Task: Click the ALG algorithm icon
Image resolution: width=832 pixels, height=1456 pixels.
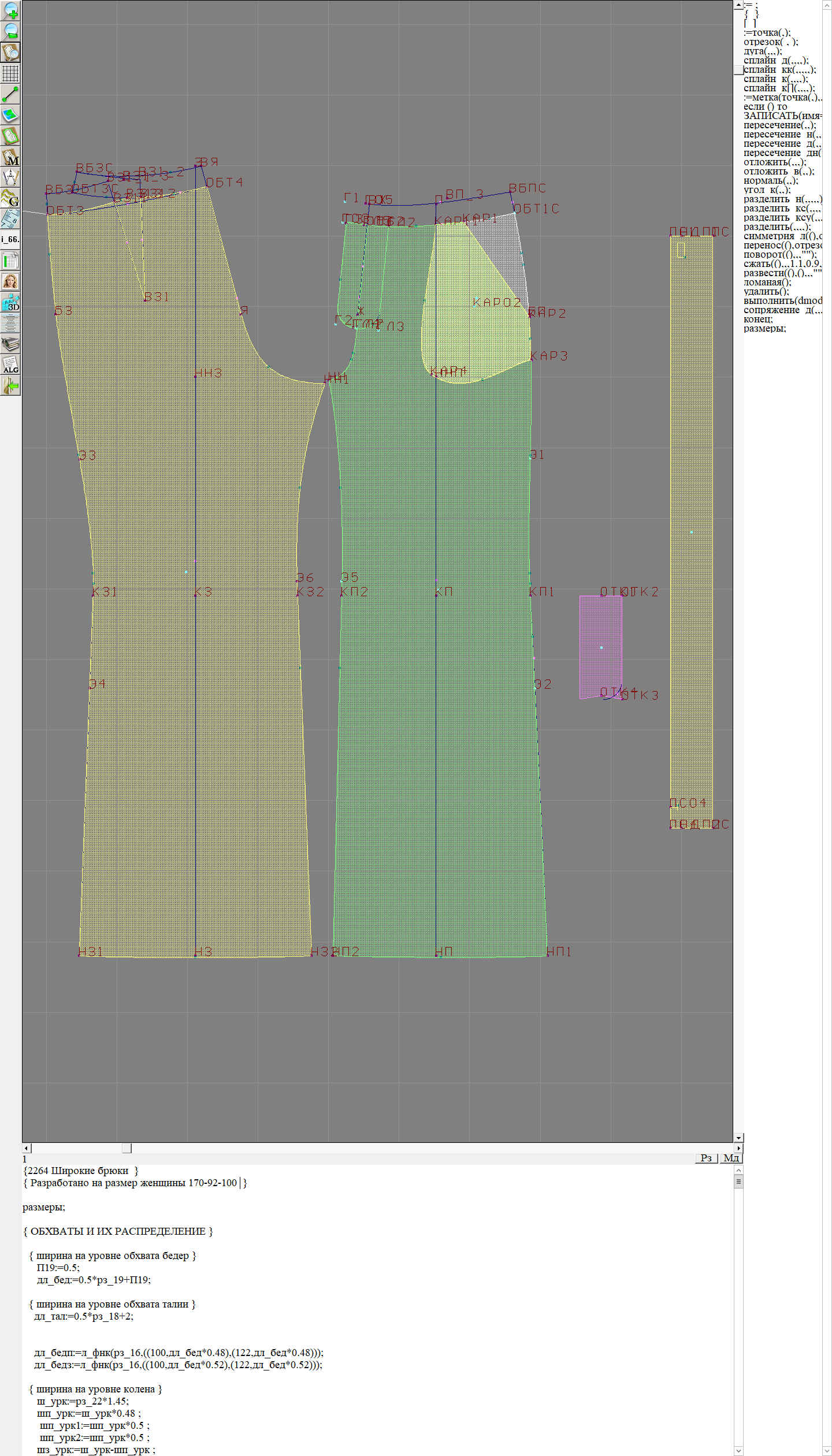Action: coord(10,365)
